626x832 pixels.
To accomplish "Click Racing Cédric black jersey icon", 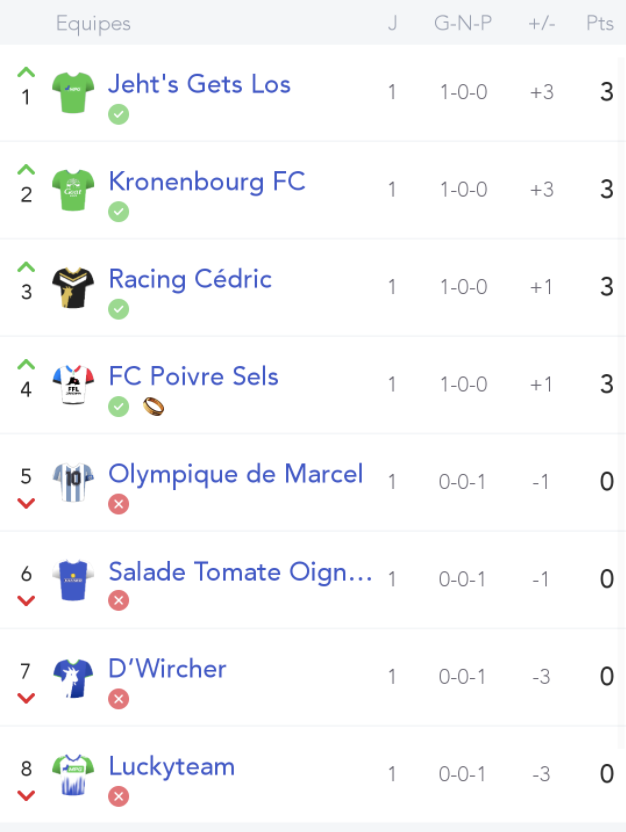I will pyautogui.click(x=73, y=288).
